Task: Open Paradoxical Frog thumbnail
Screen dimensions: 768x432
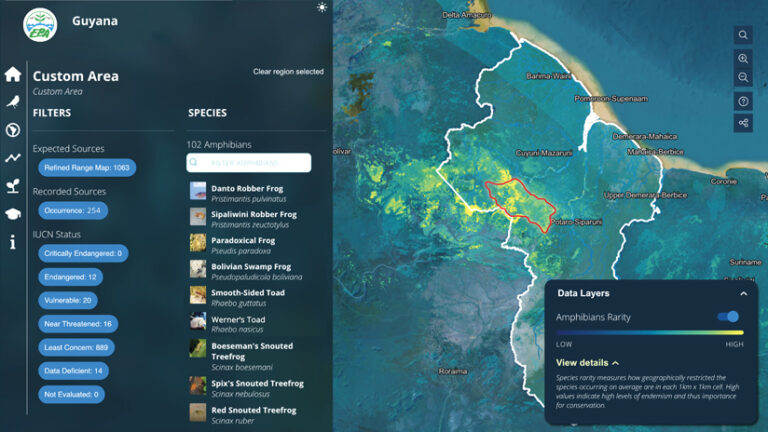Action: pos(198,242)
